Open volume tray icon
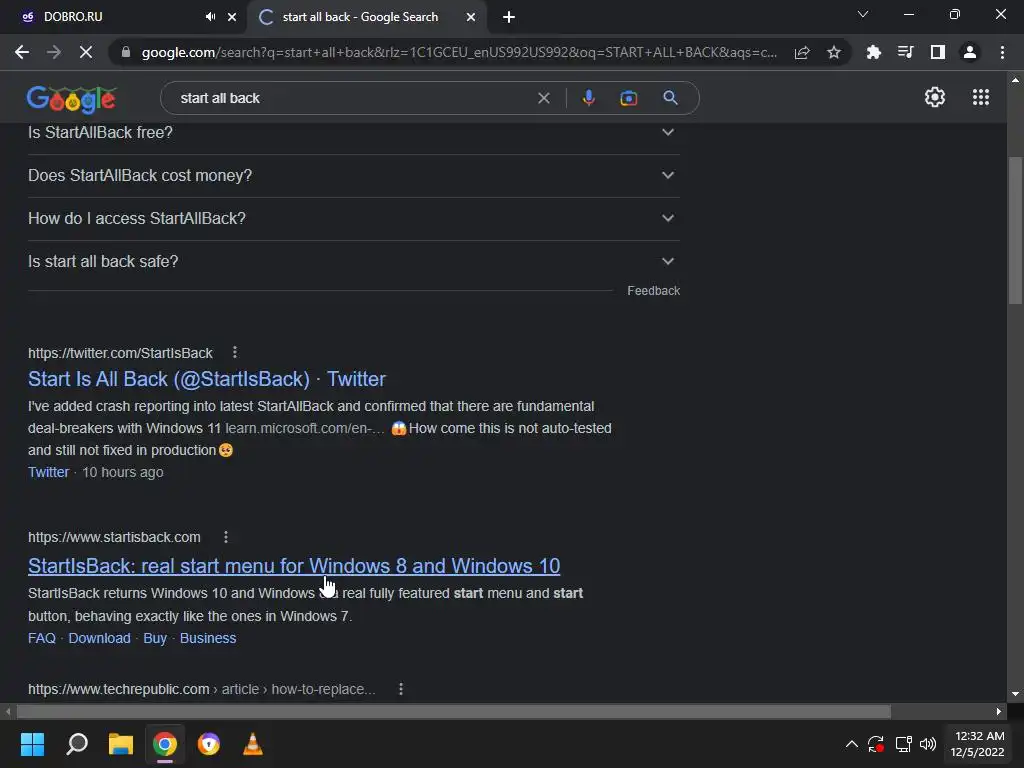The height and width of the screenshot is (768, 1024). (927, 744)
